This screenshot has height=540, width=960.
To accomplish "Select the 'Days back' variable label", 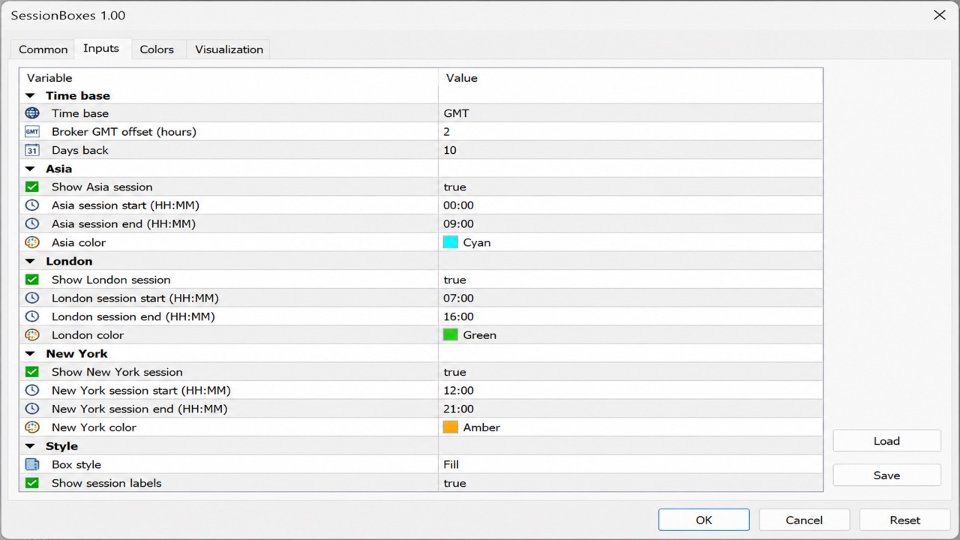I will tap(80, 150).
